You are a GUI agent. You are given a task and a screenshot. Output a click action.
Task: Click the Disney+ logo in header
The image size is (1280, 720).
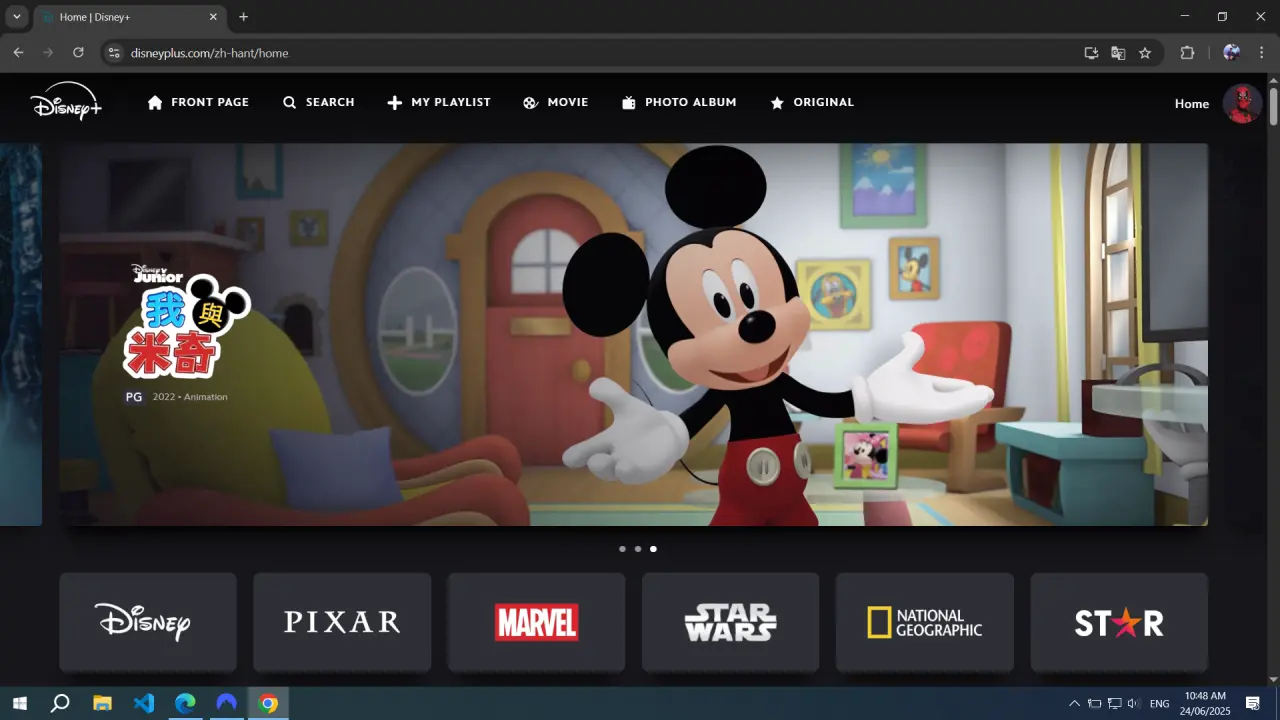[66, 101]
